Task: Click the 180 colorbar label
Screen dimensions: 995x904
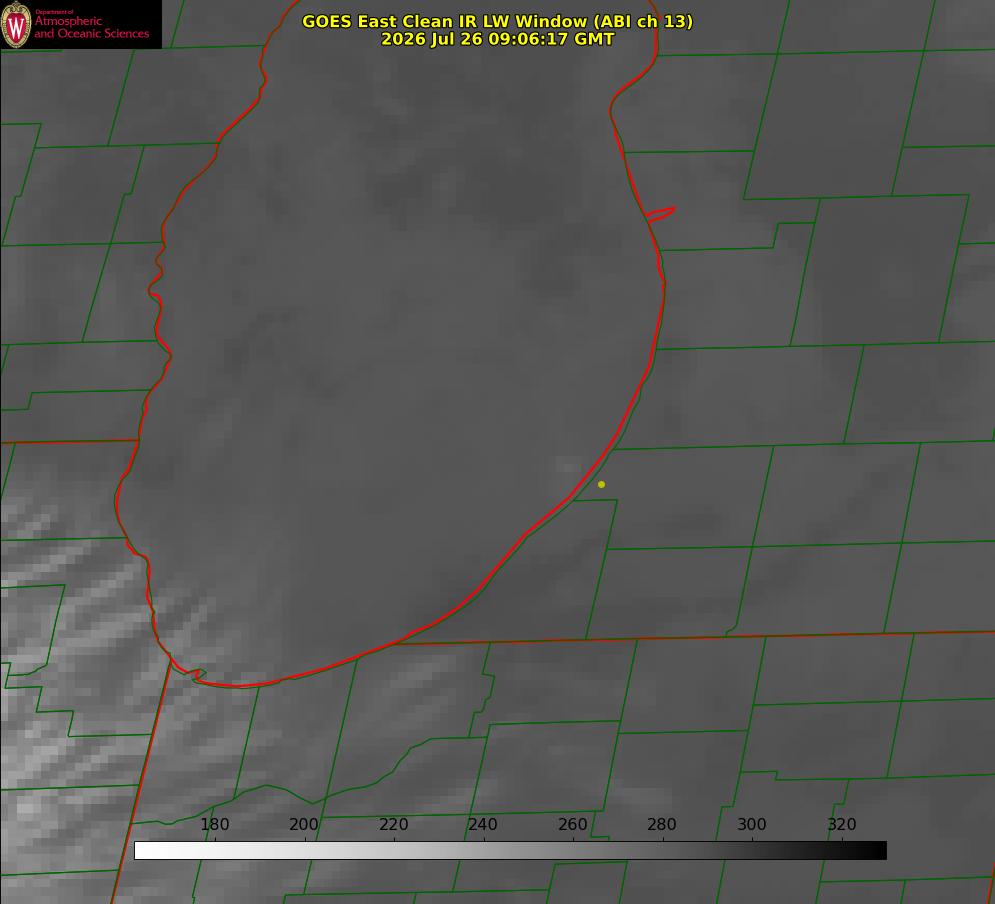Action: click(214, 824)
